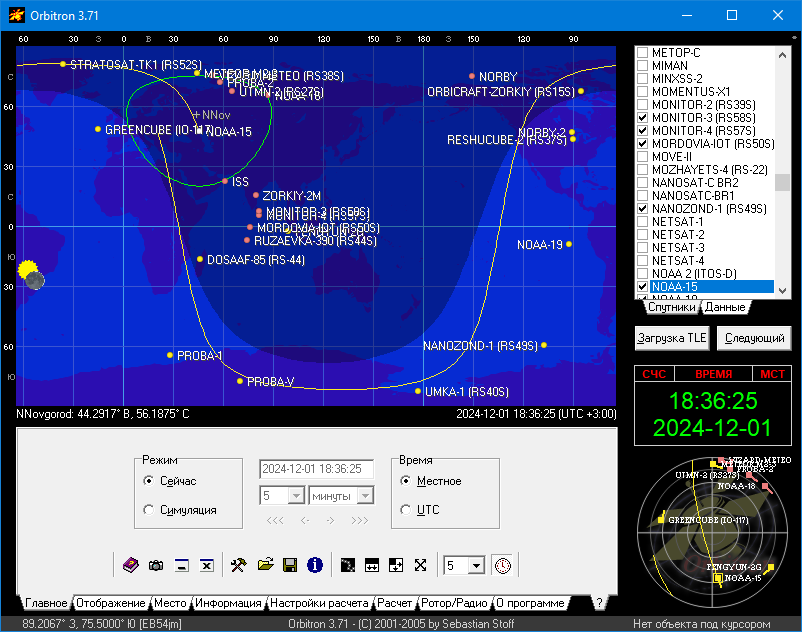Open settings with the hammer-and-wrench icon
802x632 pixels.
coord(238,565)
